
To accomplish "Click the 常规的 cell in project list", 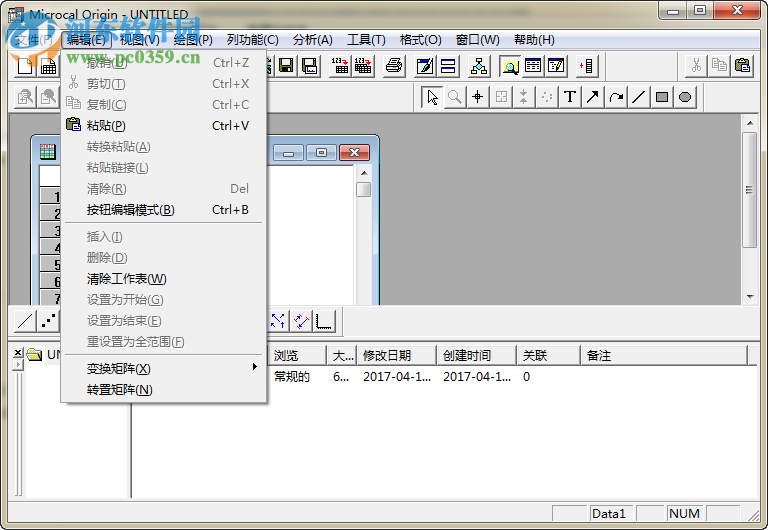I will (292, 377).
